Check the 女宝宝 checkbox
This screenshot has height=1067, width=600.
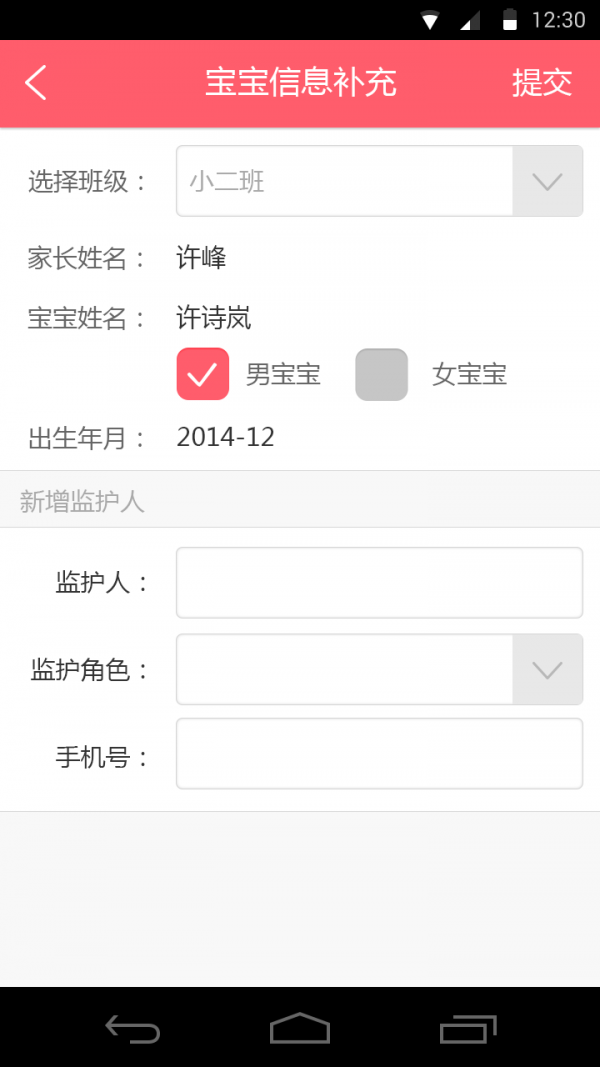click(x=381, y=374)
